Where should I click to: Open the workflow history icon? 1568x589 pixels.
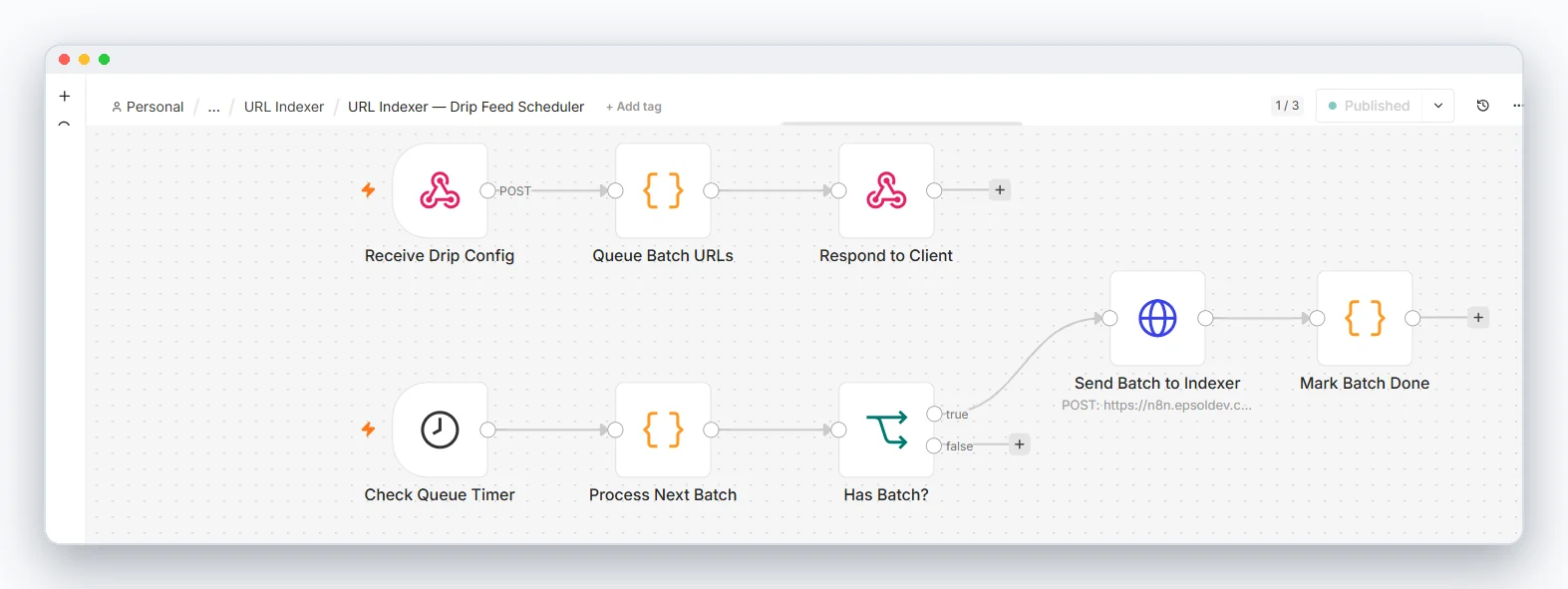pyautogui.click(x=1482, y=106)
